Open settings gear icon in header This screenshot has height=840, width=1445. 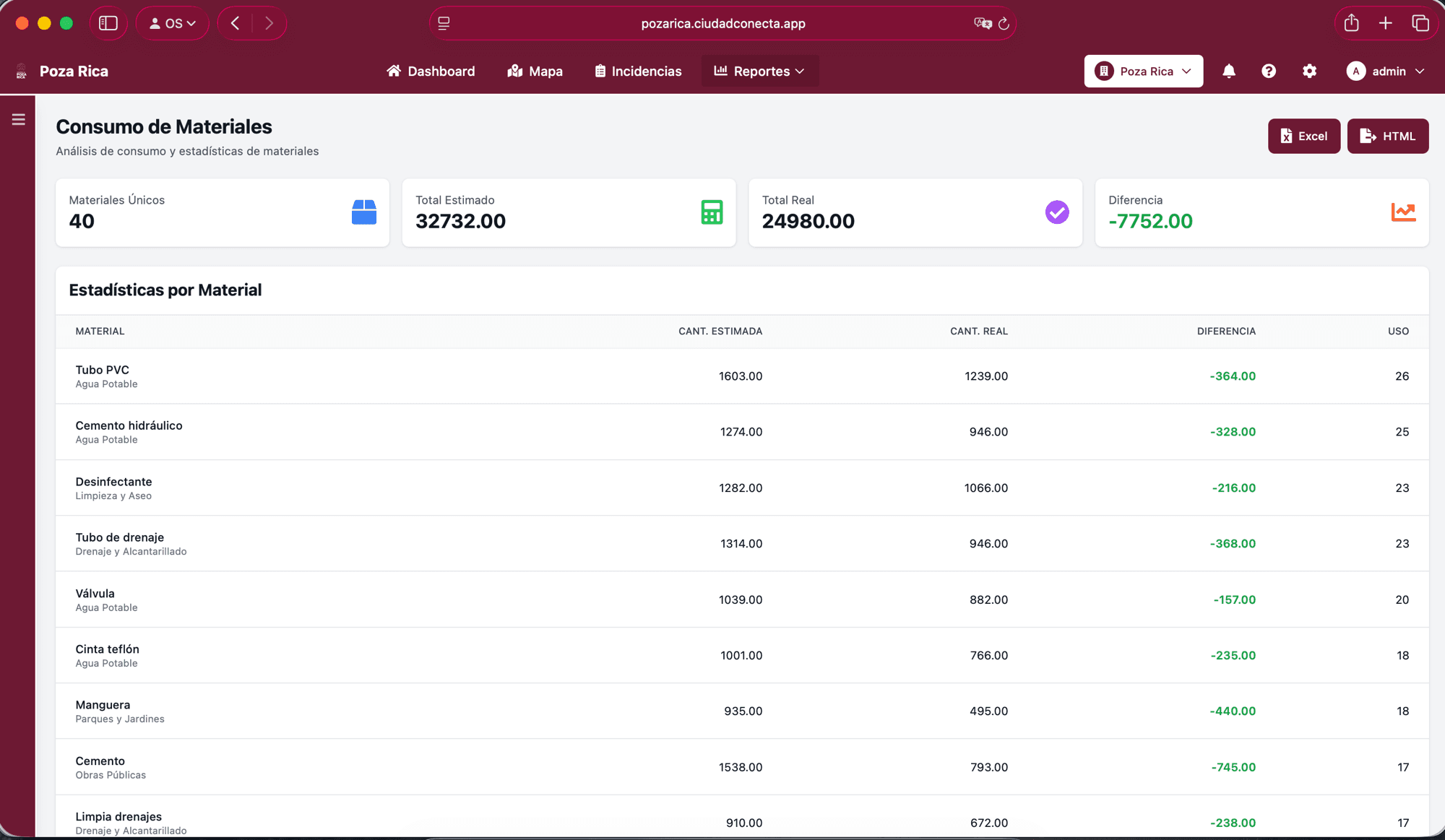click(1309, 71)
